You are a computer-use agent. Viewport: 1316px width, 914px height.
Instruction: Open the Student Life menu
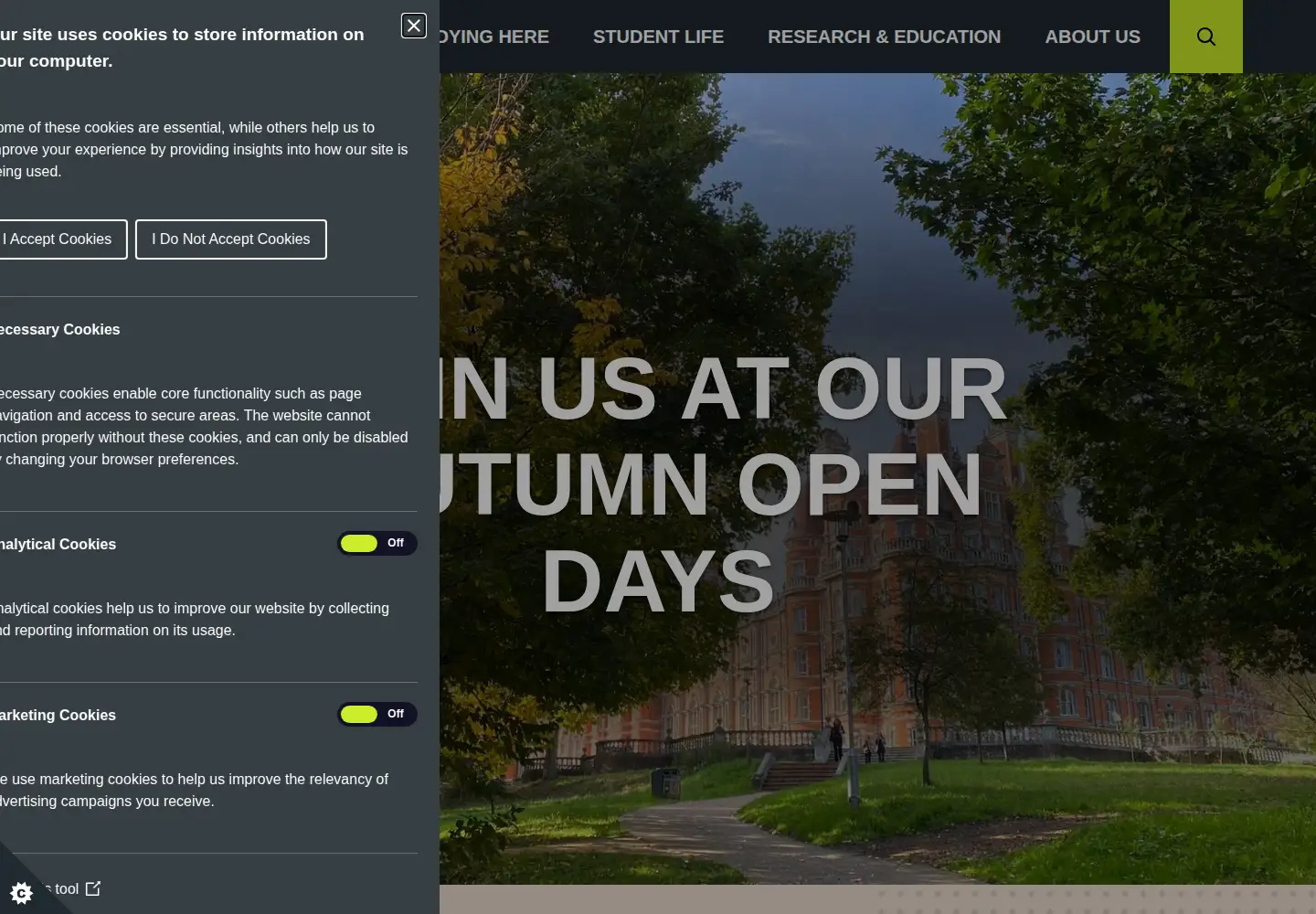tap(658, 37)
